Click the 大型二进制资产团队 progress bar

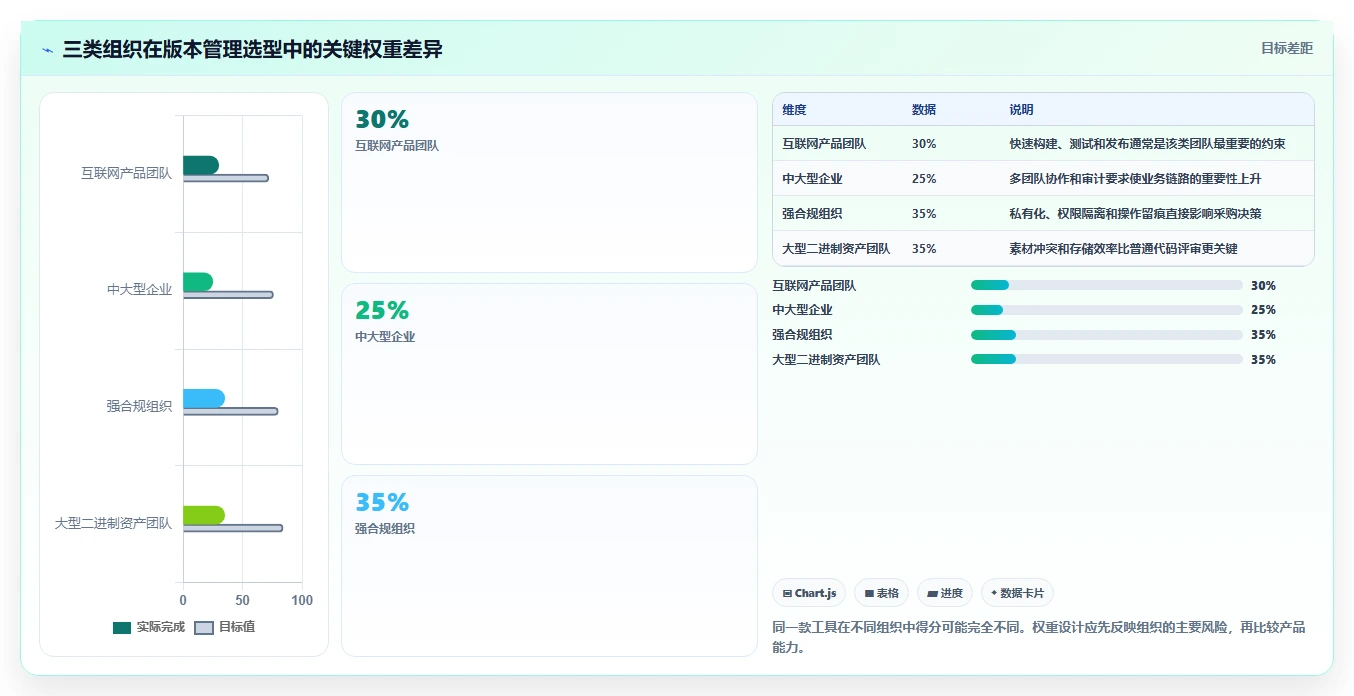click(x=1107, y=359)
